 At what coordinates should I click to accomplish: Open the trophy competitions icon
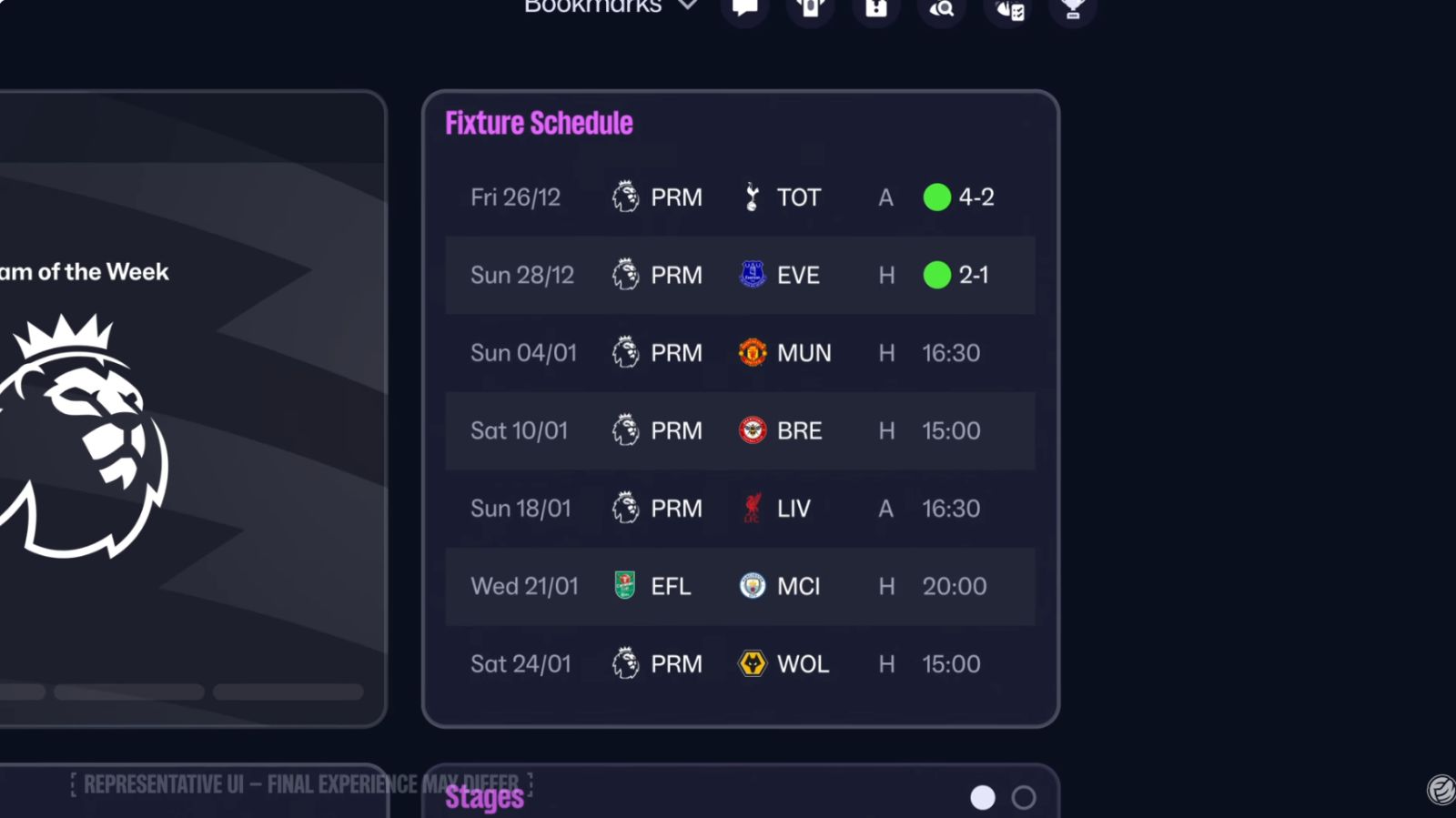pyautogui.click(x=1073, y=8)
